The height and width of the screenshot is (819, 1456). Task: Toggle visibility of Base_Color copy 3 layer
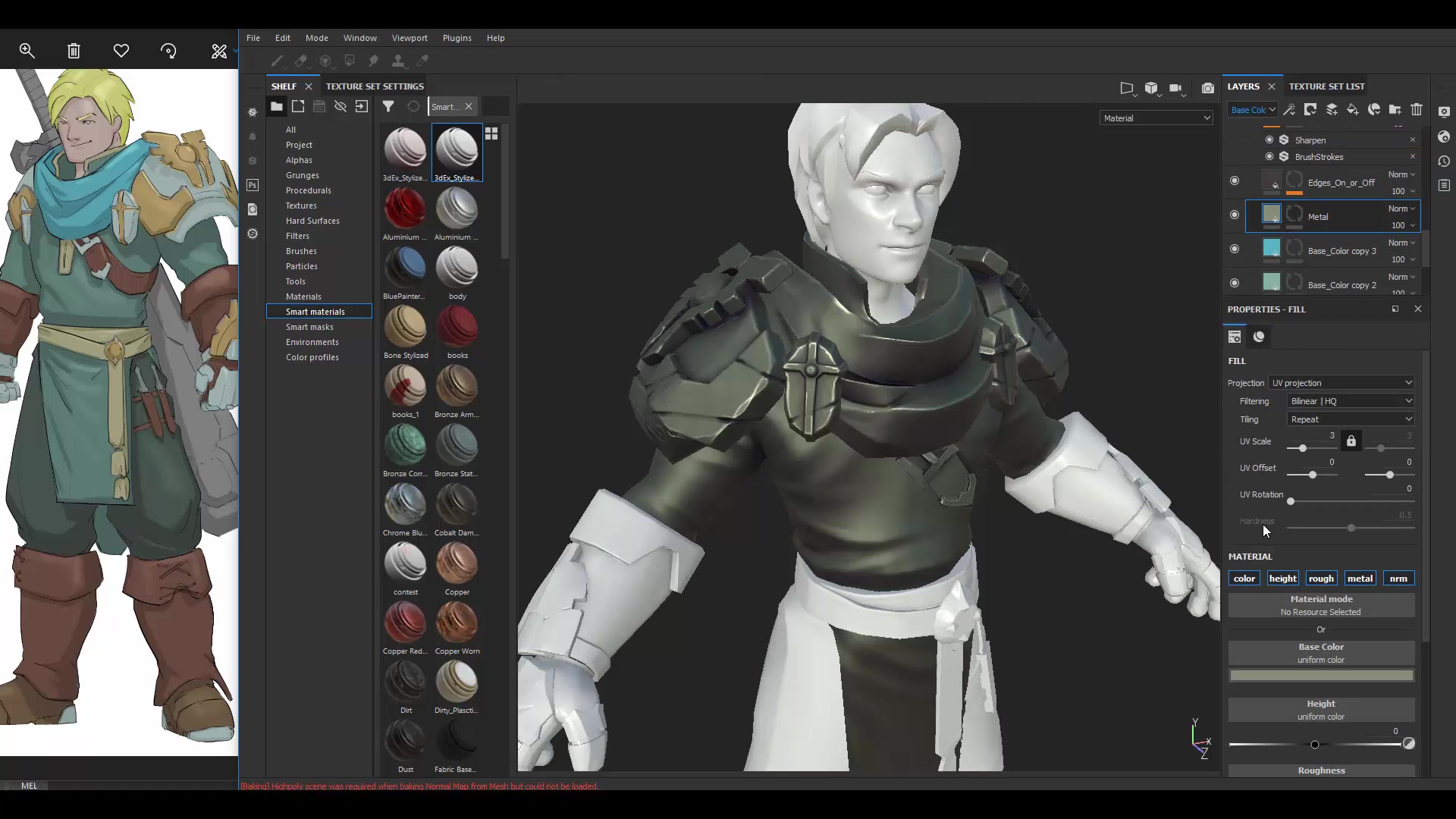1235,249
